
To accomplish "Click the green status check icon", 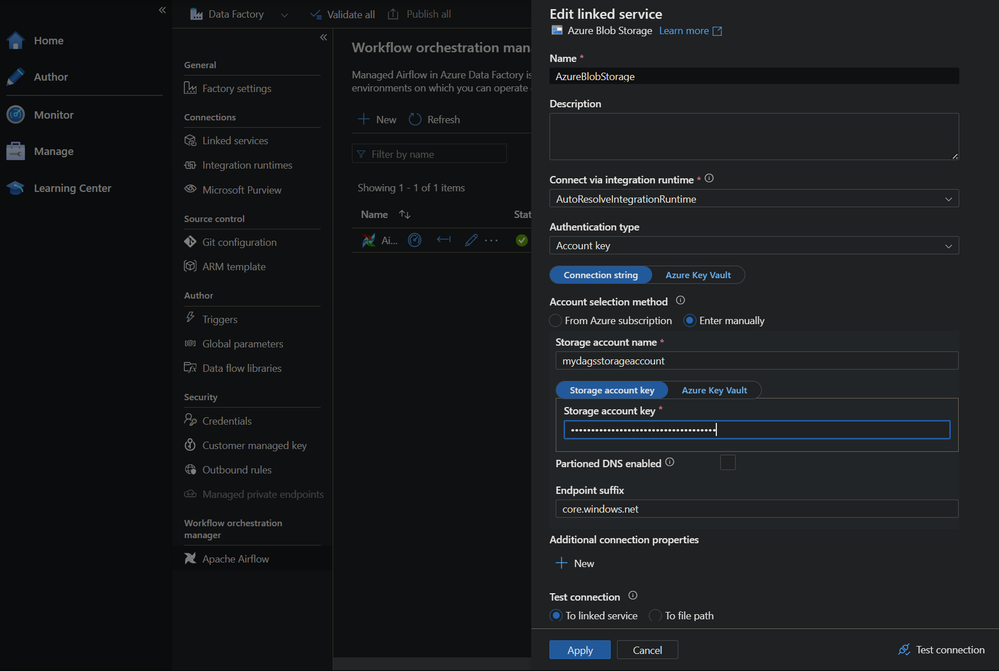I will click(x=522, y=240).
